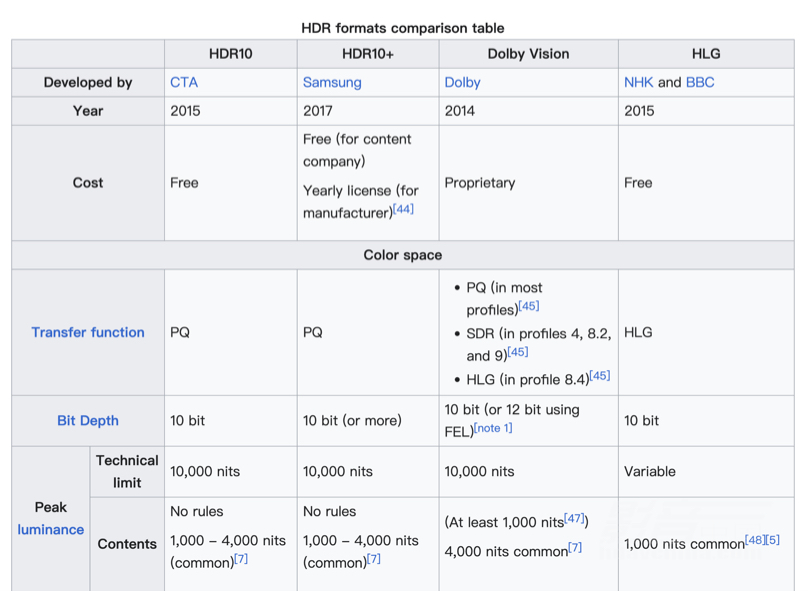
Task: Click the Variable technical limit cell
Action: tap(706, 471)
